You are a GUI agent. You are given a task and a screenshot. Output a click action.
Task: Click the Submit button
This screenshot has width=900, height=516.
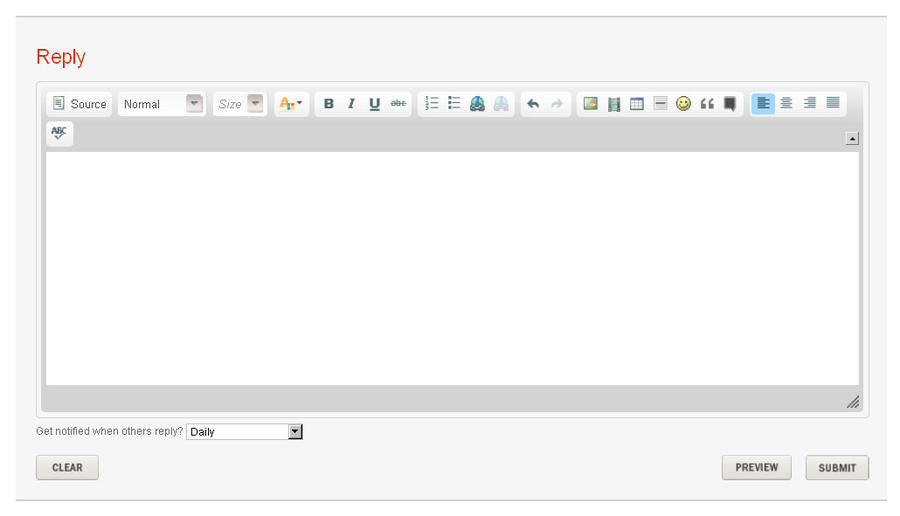click(x=836, y=467)
